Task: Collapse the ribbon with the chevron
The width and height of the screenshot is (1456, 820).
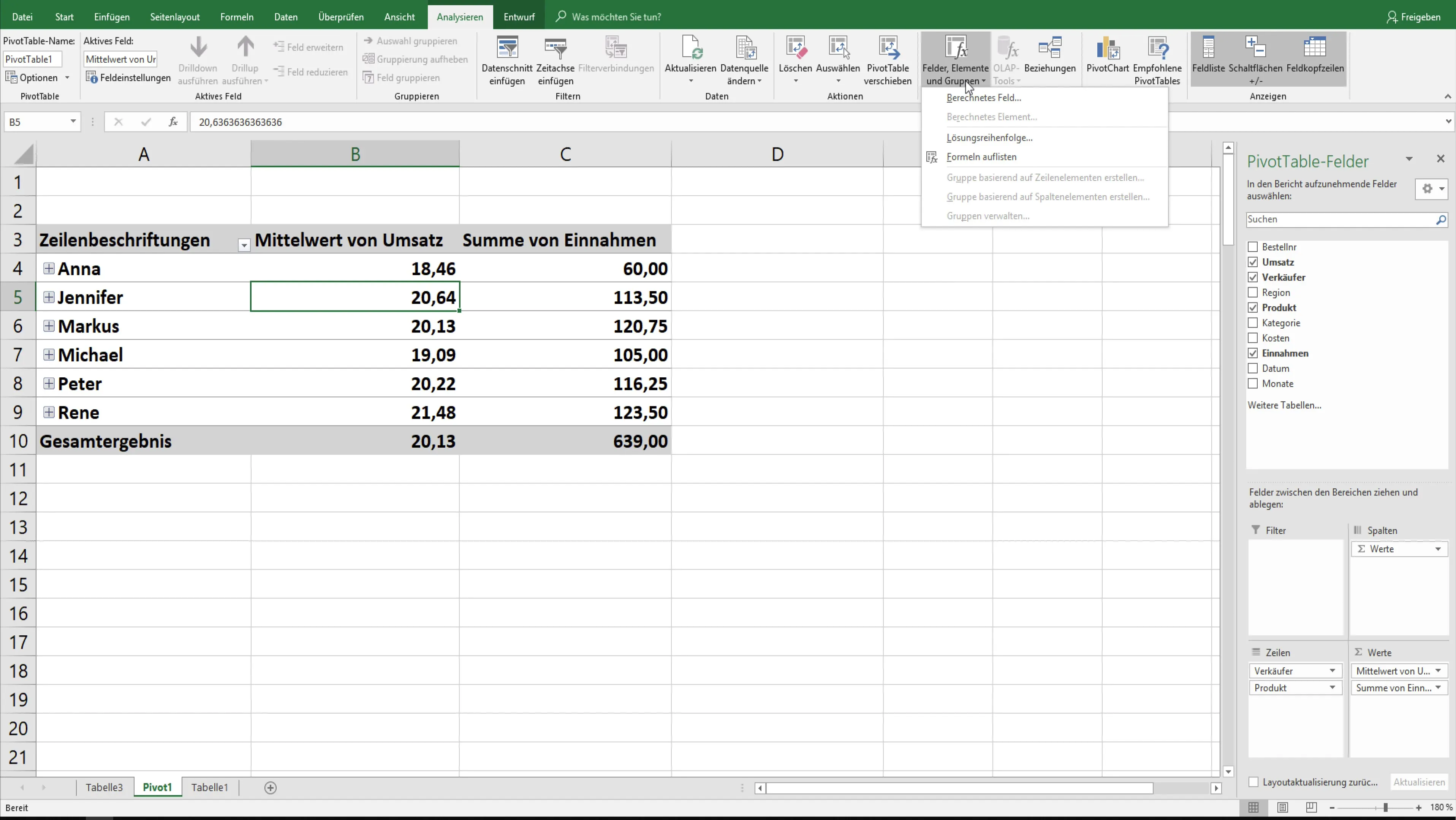Action: [x=1448, y=97]
